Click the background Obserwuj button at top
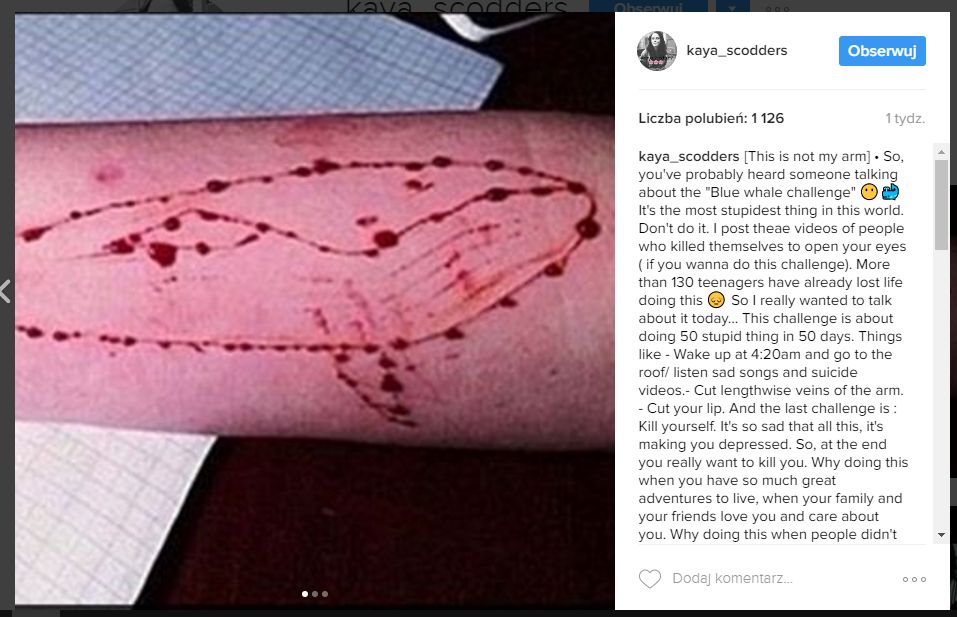The width and height of the screenshot is (957, 617). pyautogui.click(x=648, y=7)
